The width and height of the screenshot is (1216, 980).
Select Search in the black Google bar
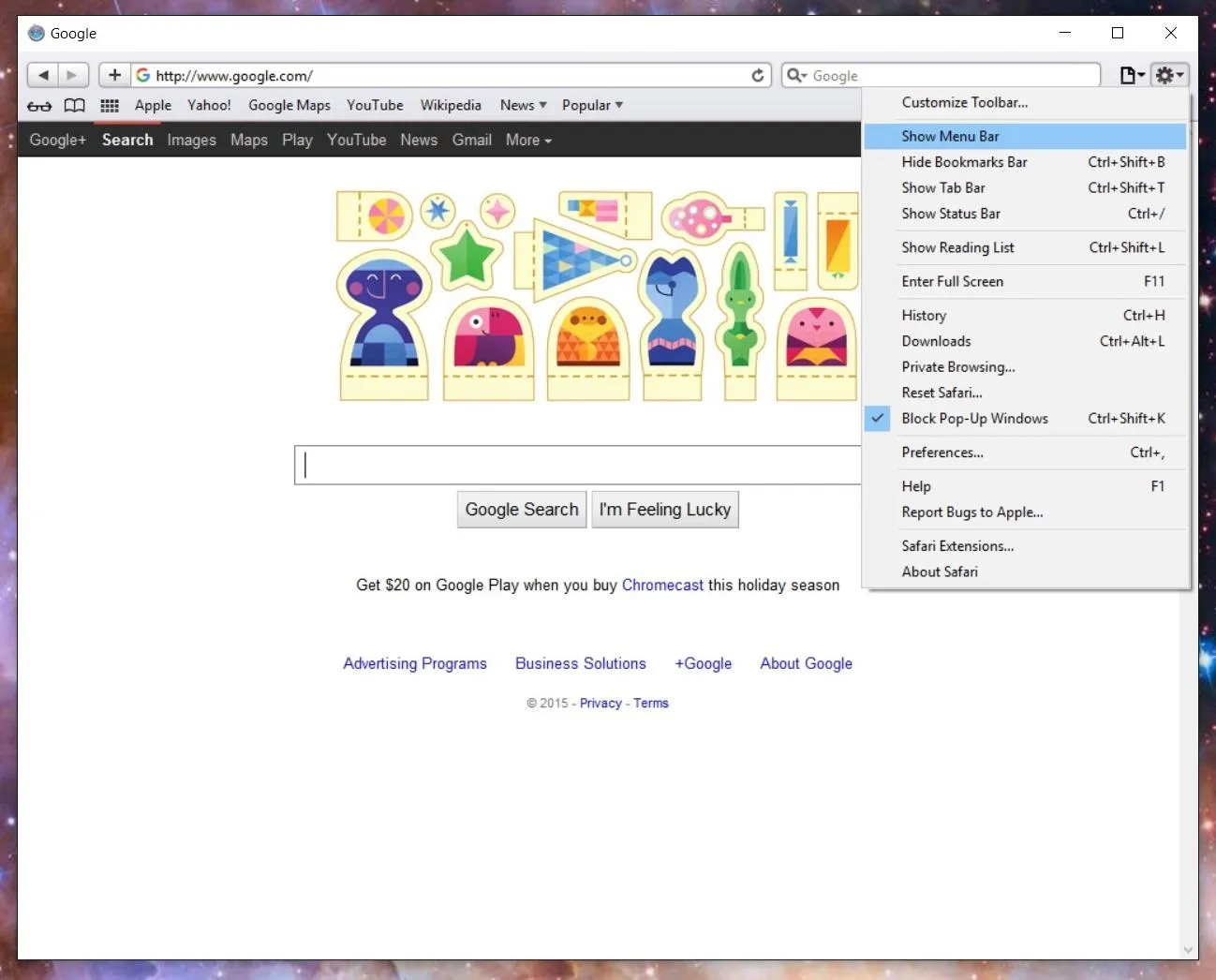(x=127, y=140)
